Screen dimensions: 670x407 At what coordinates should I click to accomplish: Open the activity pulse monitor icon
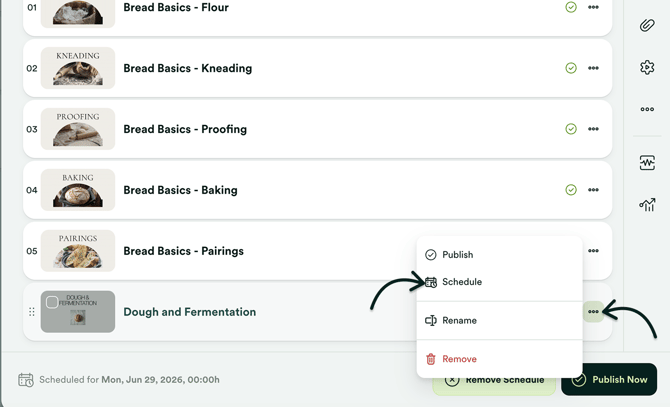(x=647, y=163)
